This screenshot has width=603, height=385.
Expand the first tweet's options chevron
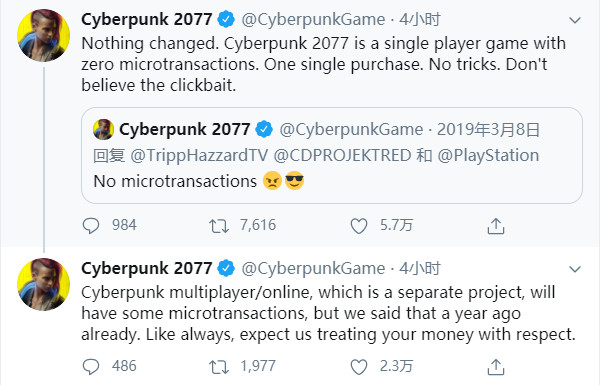tap(575, 20)
